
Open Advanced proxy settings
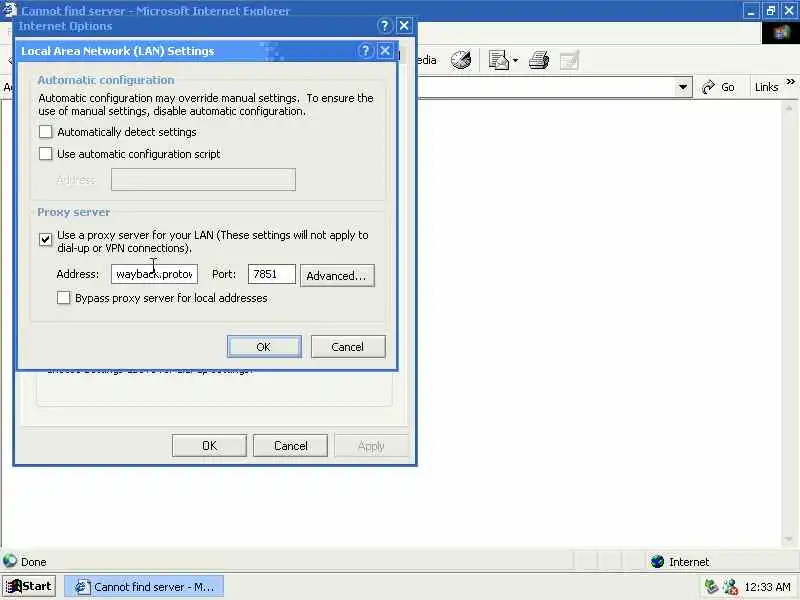(x=337, y=276)
